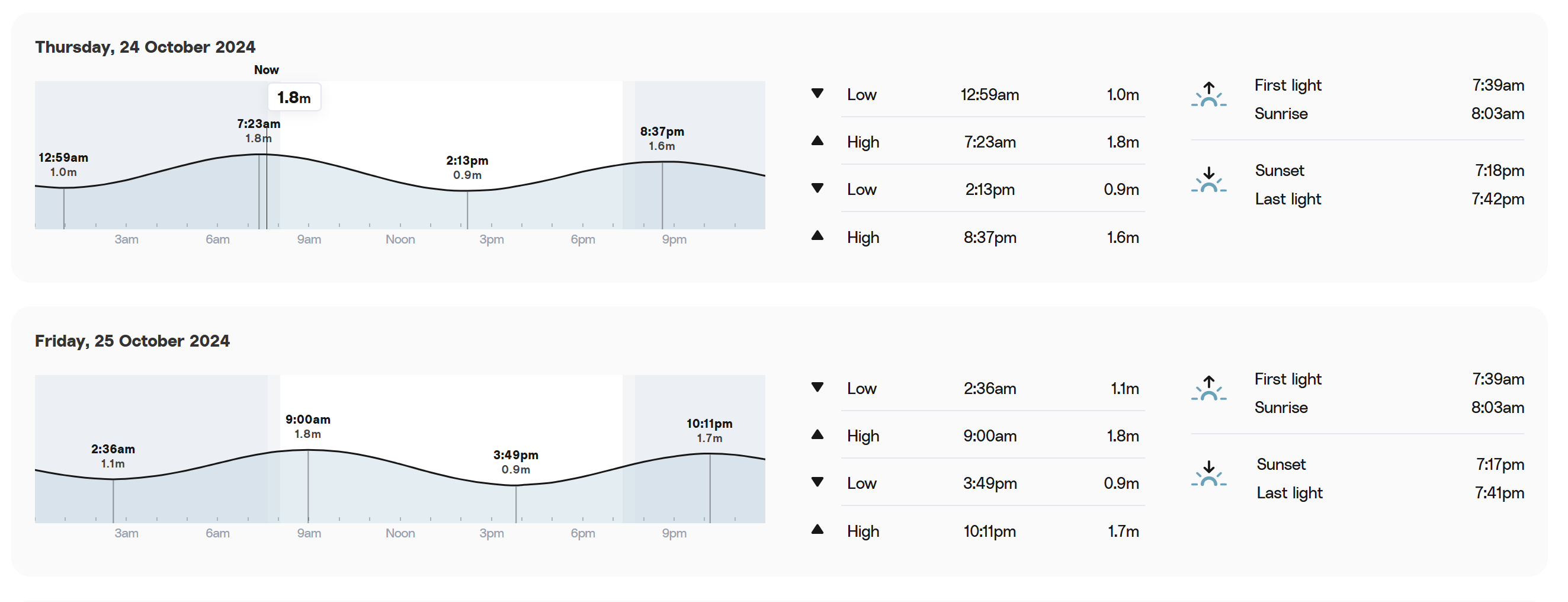Click Thursday's sunrise icon beside First light
1568x602 pixels.
1208,95
